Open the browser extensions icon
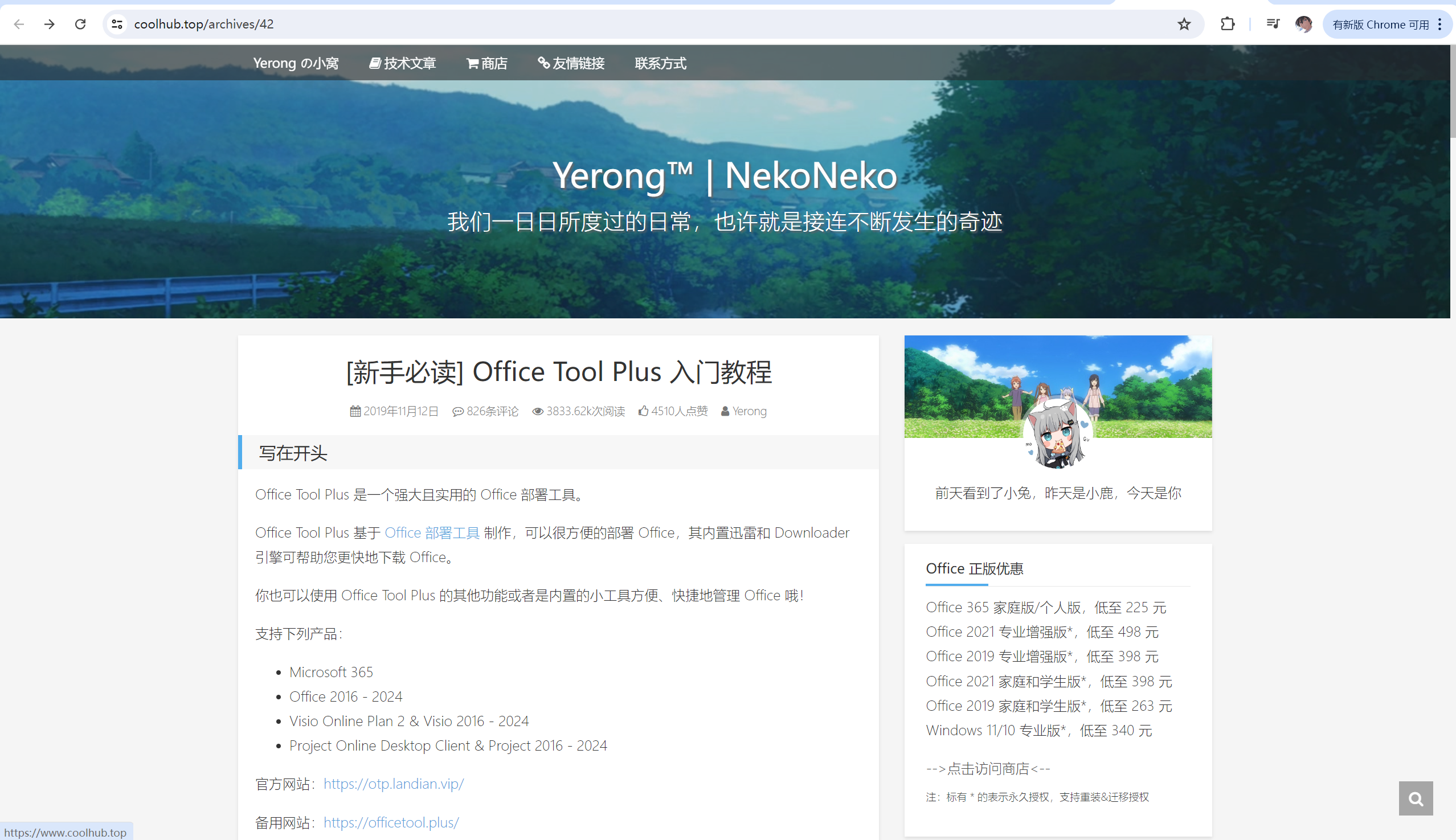Viewport: 1456px width, 840px height. coord(1227,24)
